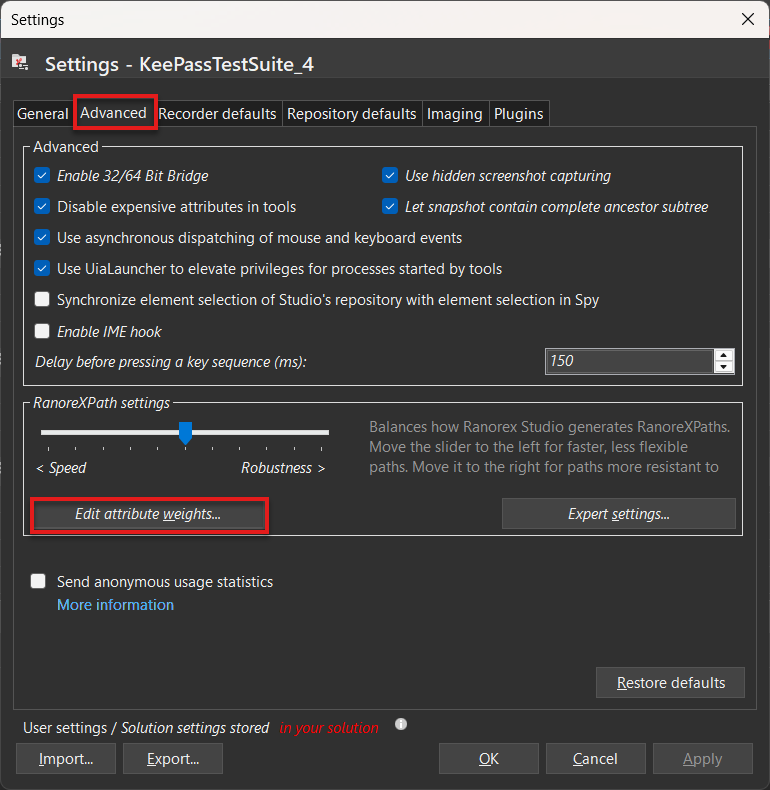Open Expert settings
The width and height of the screenshot is (770, 790).
619,514
